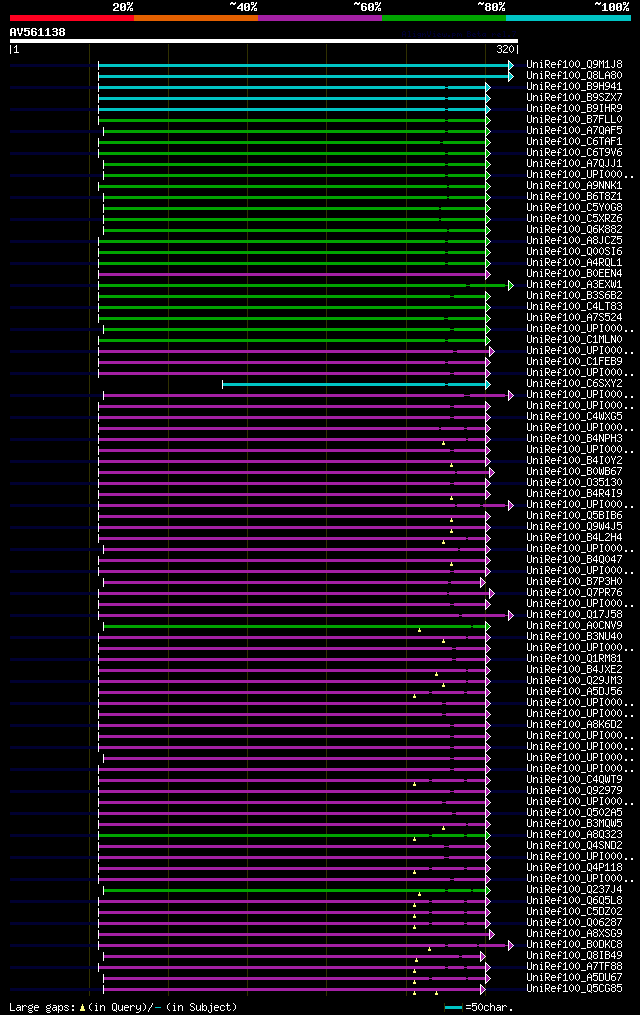
Task: Select hit label UniRef100_C5XRZ6
Action: pos(574,219)
